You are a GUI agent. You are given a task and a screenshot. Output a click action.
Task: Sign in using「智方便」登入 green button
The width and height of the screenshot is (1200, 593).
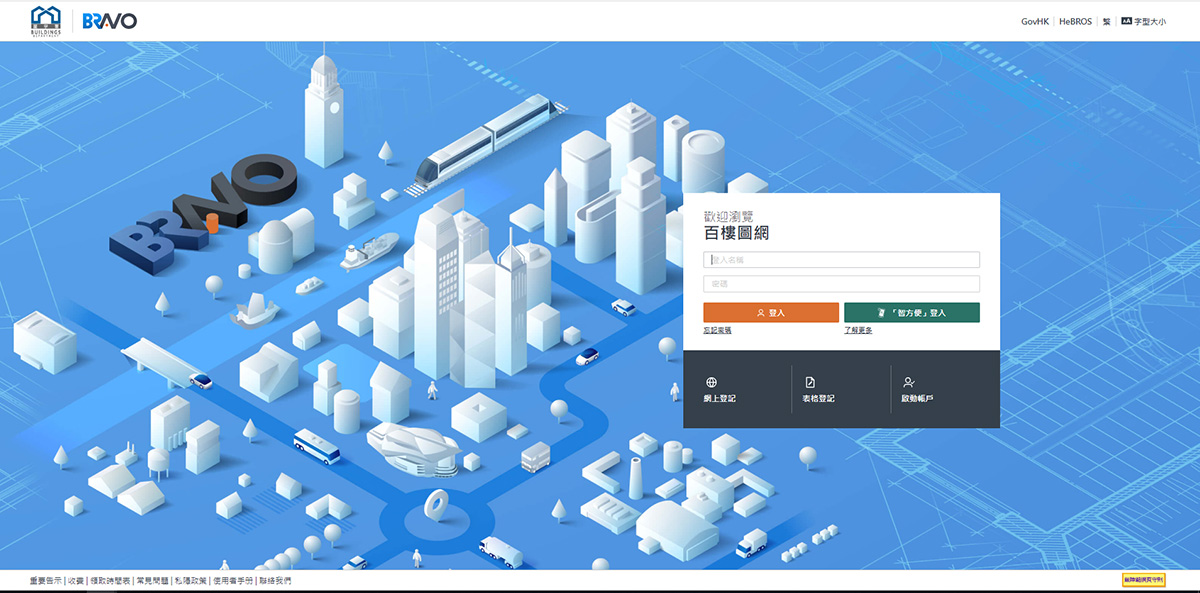tap(912, 312)
